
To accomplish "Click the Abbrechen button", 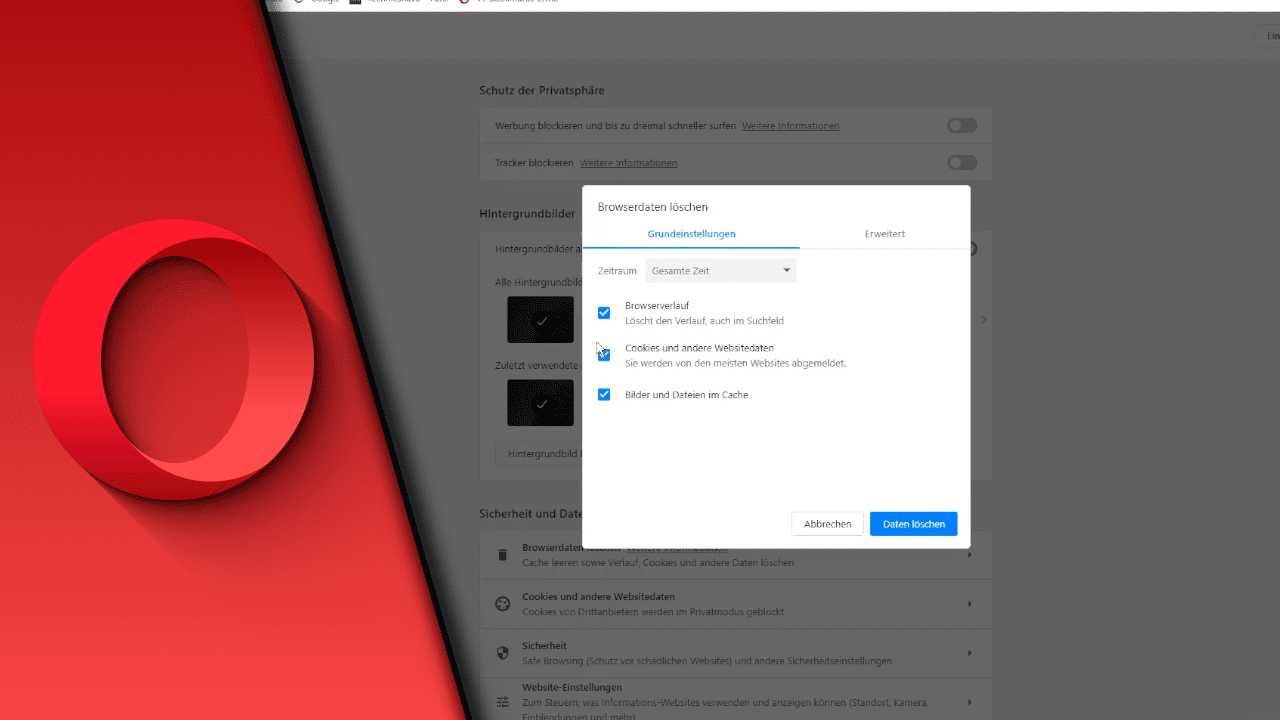I will 827,524.
